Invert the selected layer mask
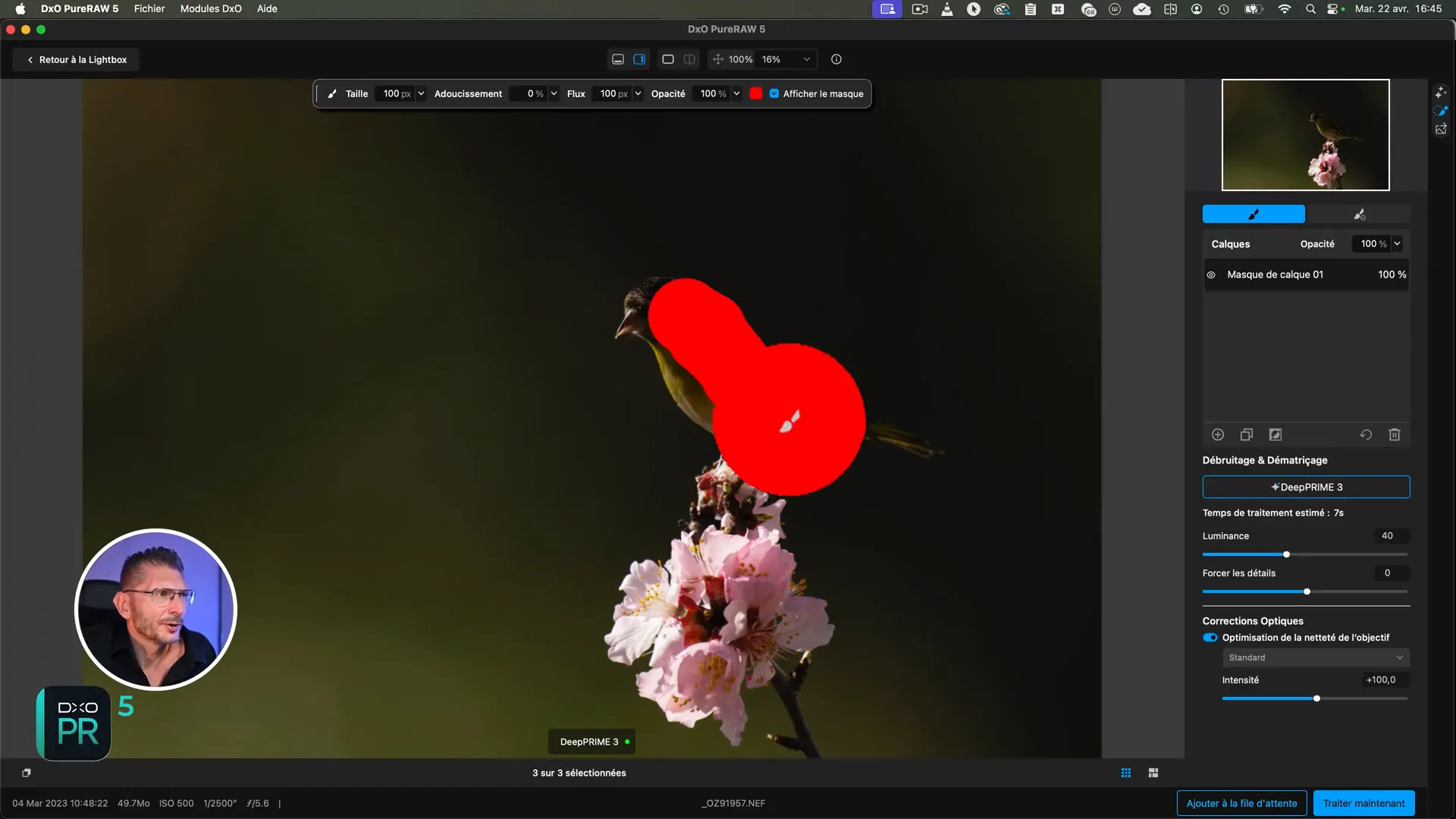The height and width of the screenshot is (819, 1456). pyautogui.click(x=1276, y=435)
